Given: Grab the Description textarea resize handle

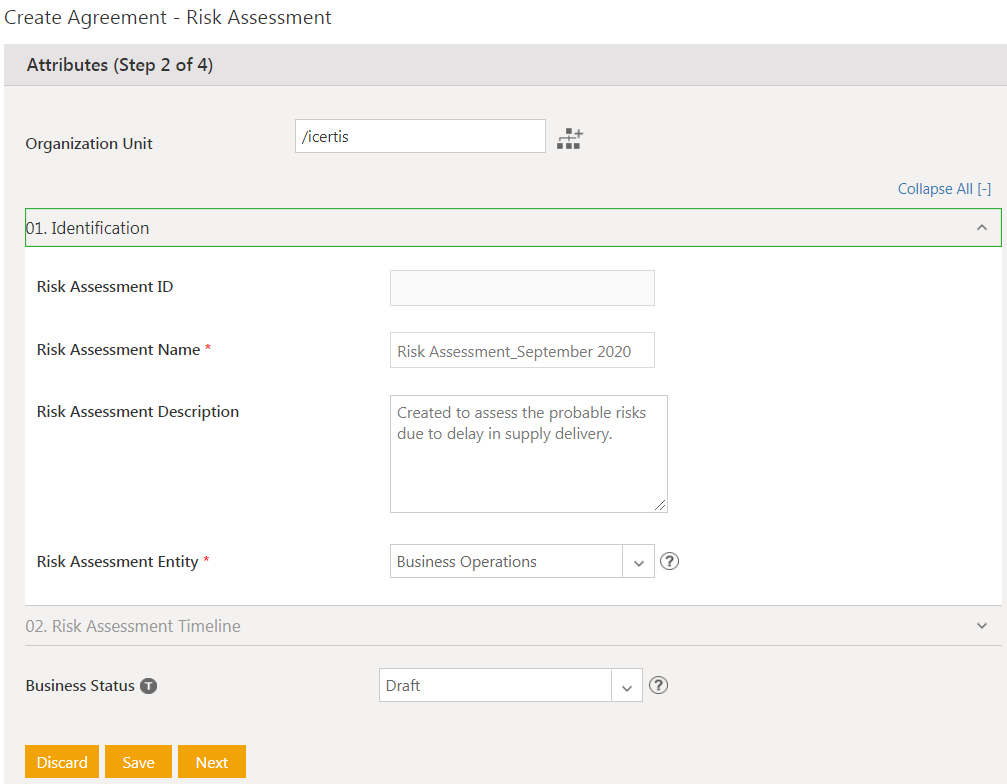Looking at the screenshot, I should tap(660, 506).
